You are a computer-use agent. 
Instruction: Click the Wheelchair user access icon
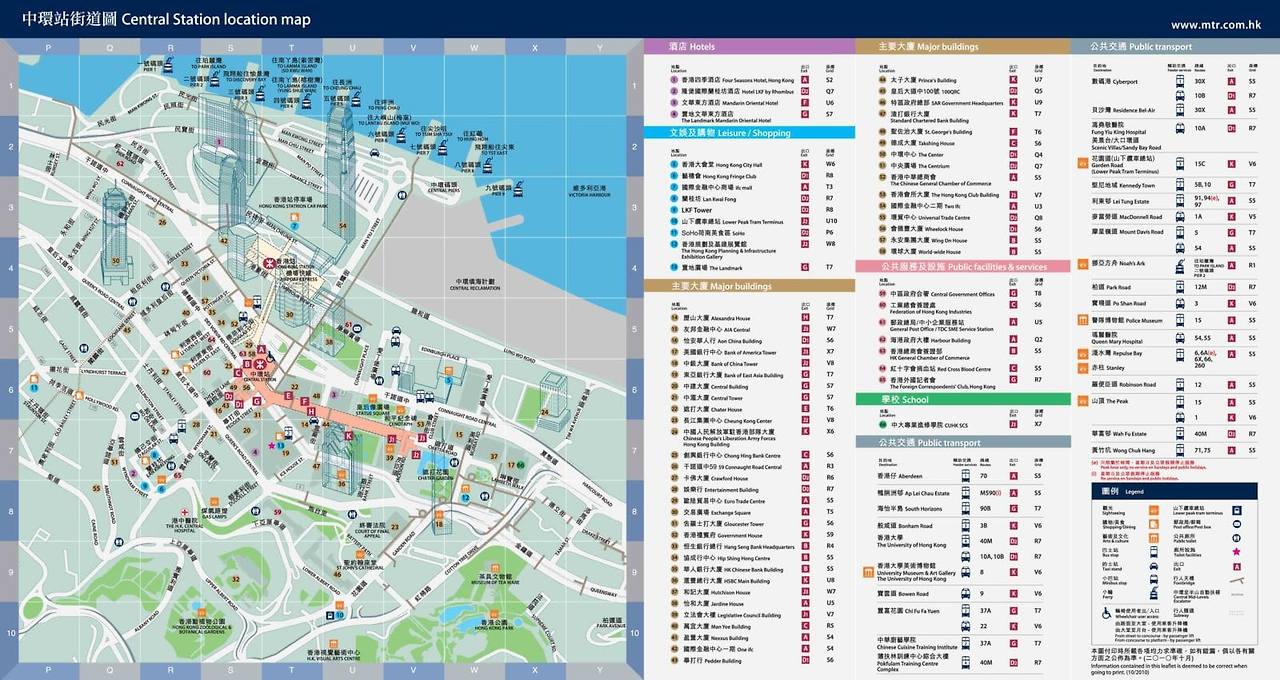click(x=1107, y=612)
